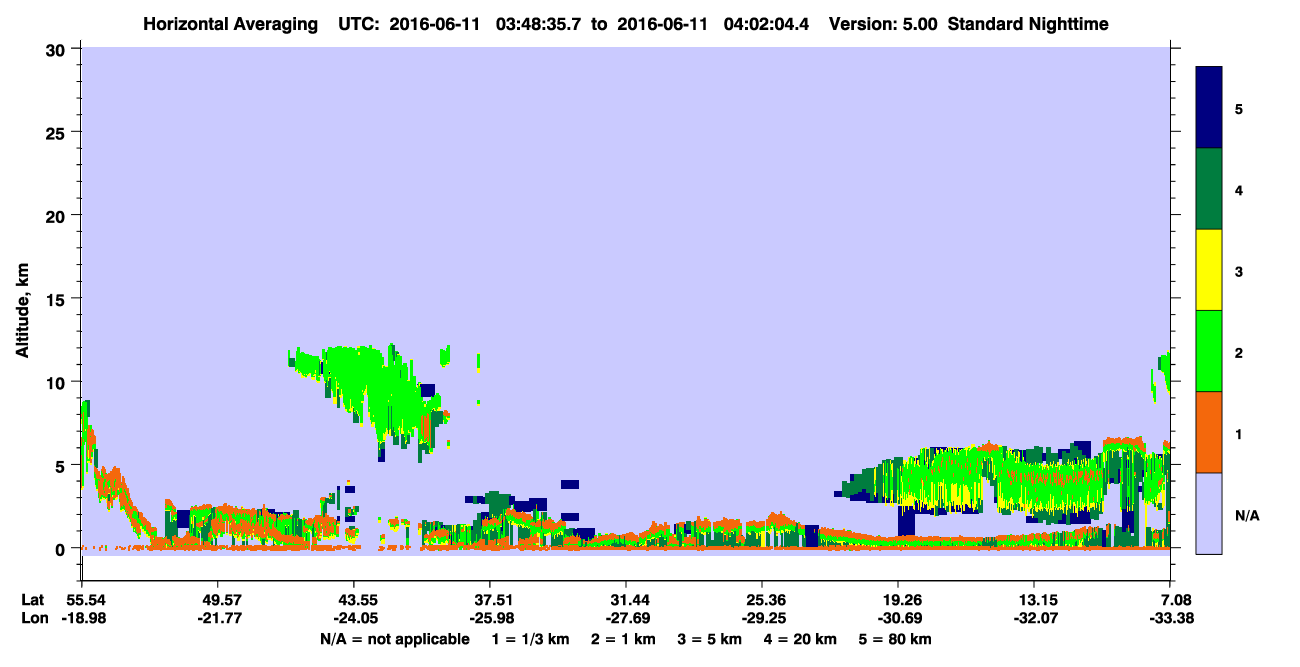Click the 20 altitude tick label

(58, 216)
